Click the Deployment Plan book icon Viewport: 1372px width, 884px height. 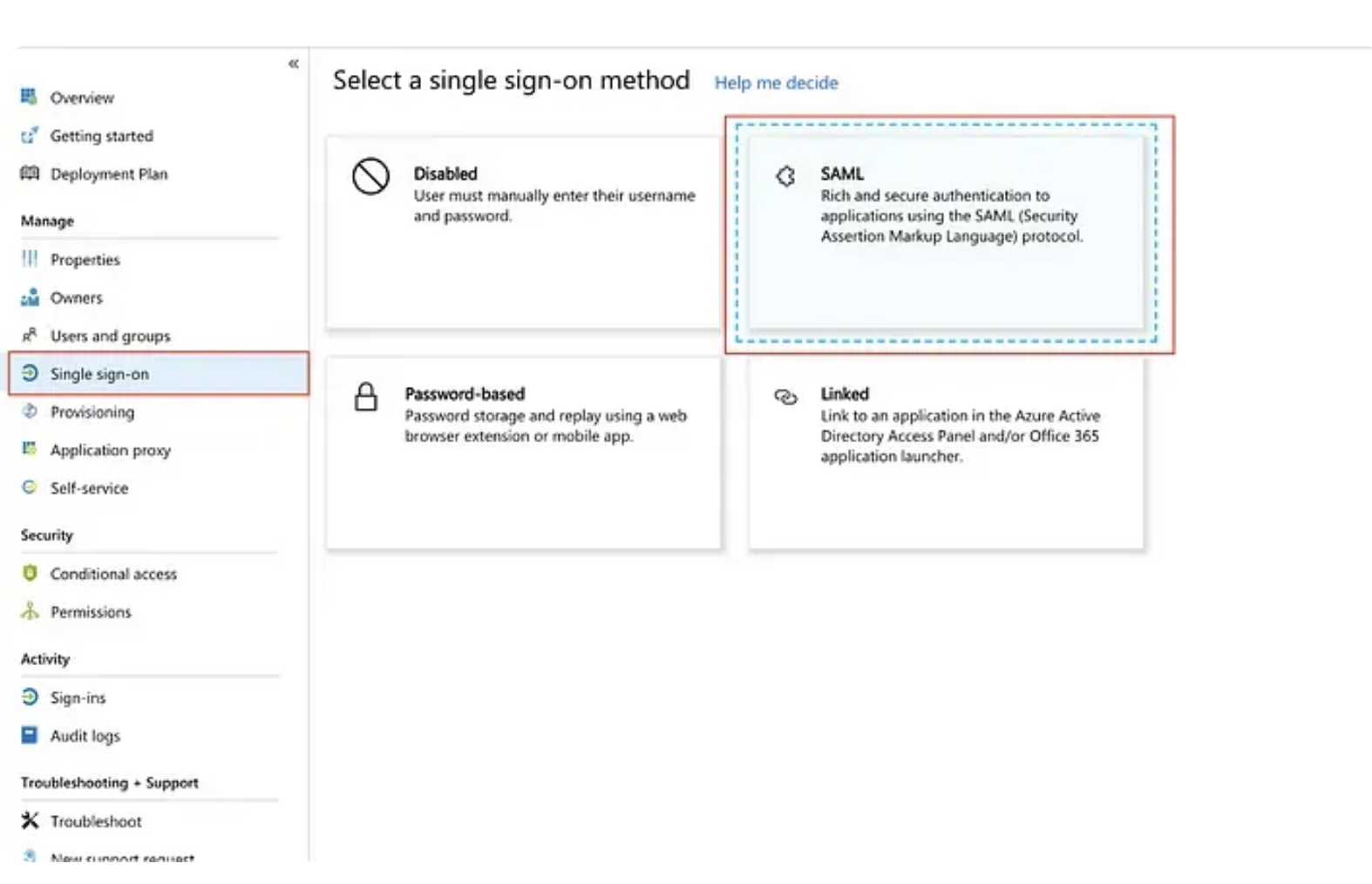point(30,173)
